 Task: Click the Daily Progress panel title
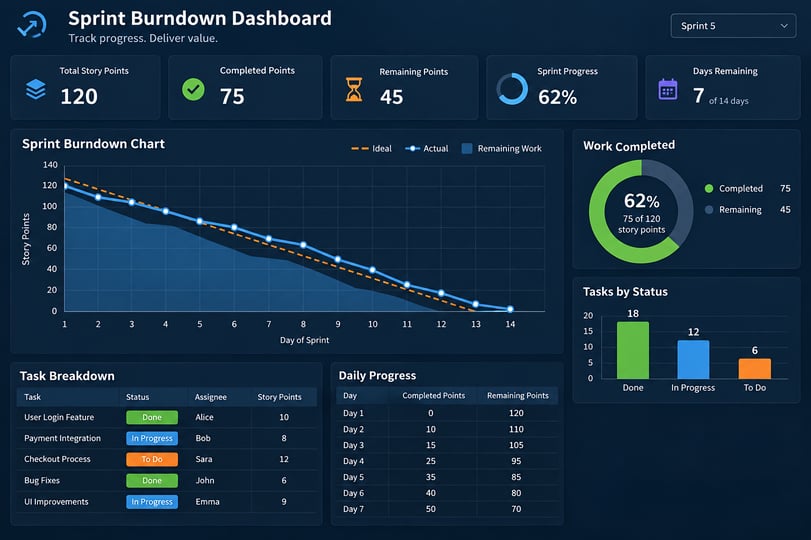point(377,376)
